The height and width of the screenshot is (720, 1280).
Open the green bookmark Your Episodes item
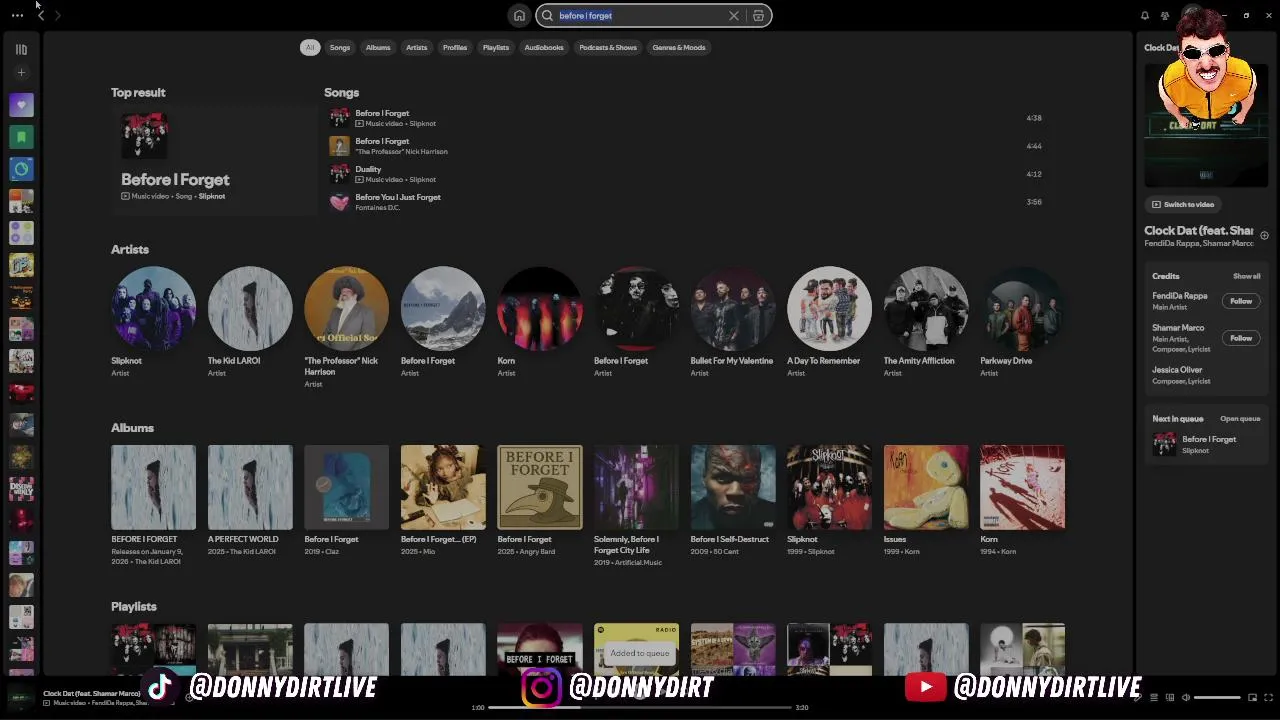(x=21, y=137)
